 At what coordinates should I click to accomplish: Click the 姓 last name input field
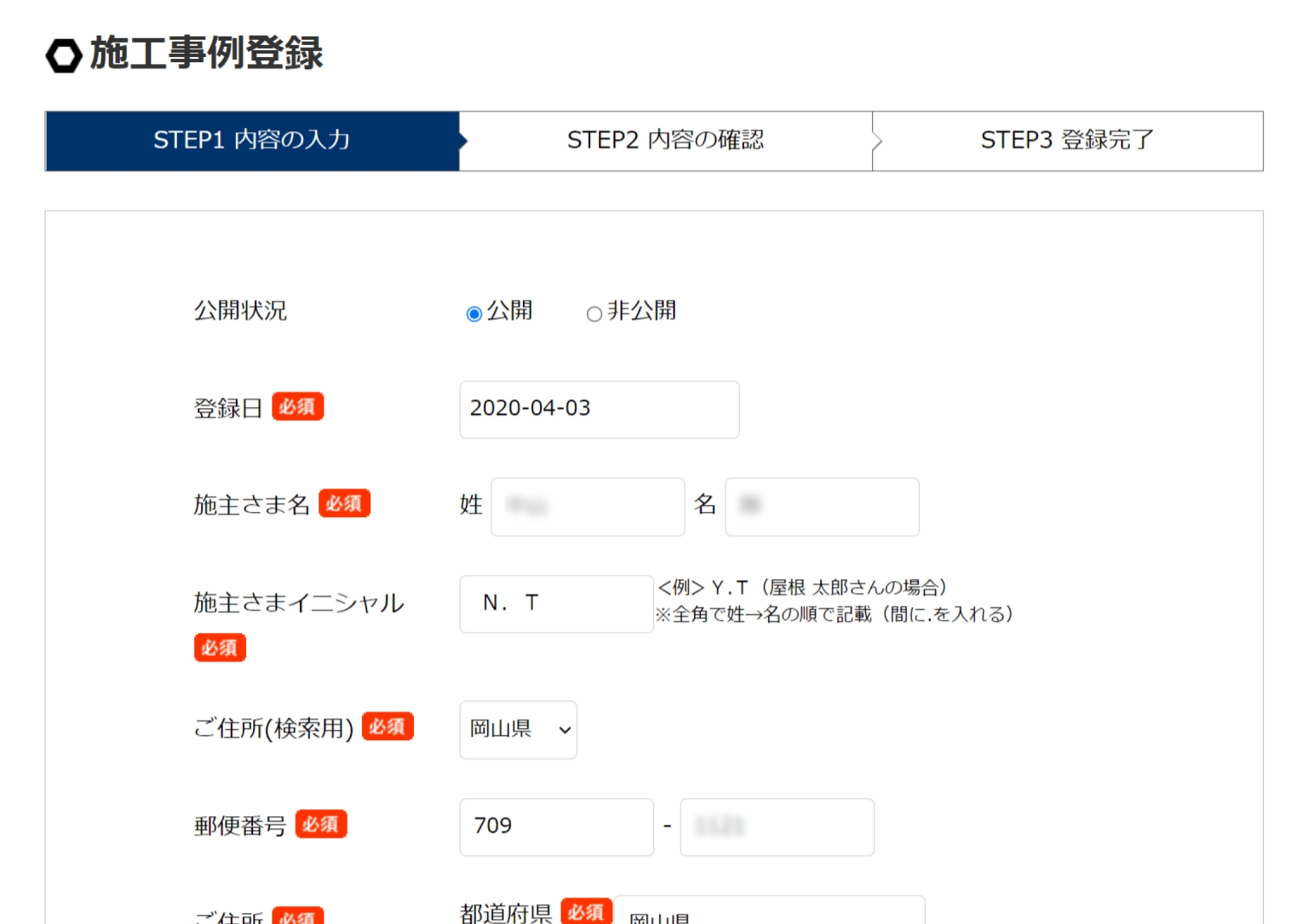pos(587,506)
